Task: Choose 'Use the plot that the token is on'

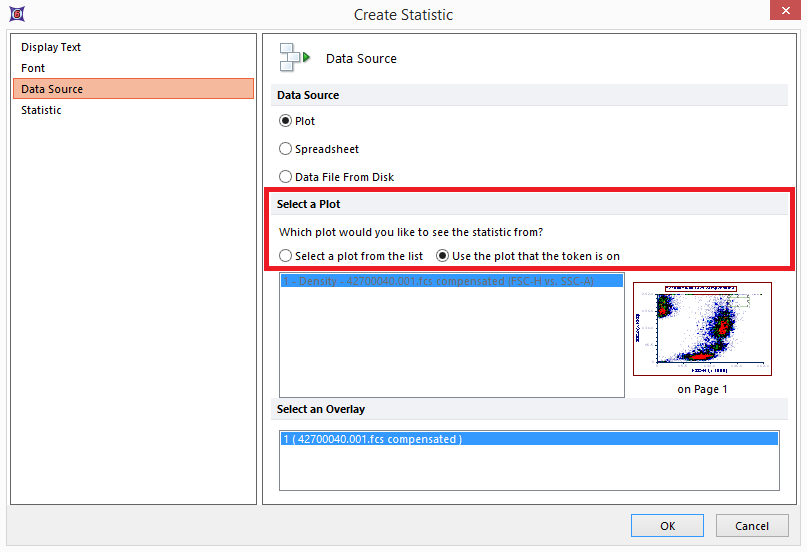Action: click(x=443, y=256)
